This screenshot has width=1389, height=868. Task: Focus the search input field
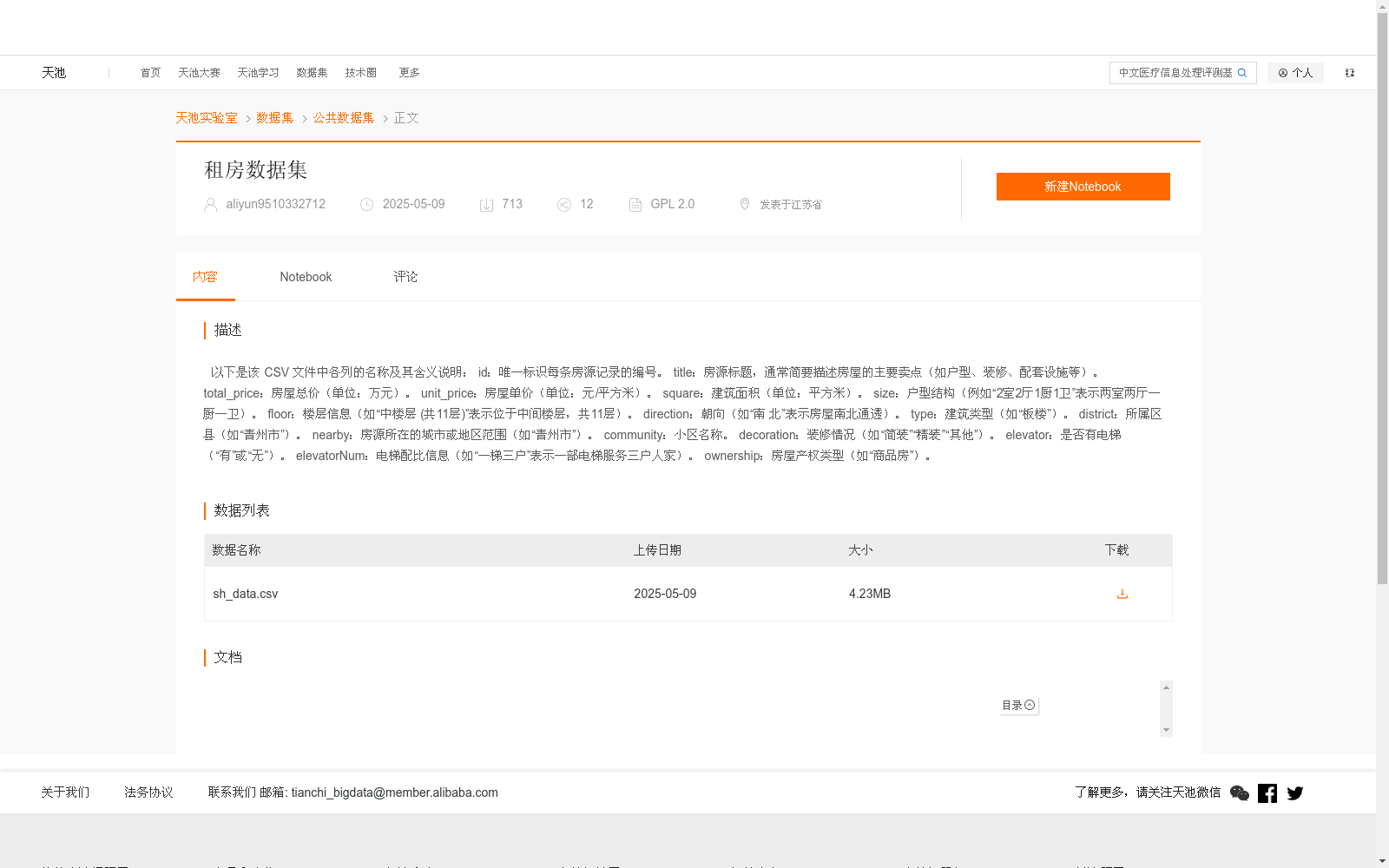(x=1175, y=73)
